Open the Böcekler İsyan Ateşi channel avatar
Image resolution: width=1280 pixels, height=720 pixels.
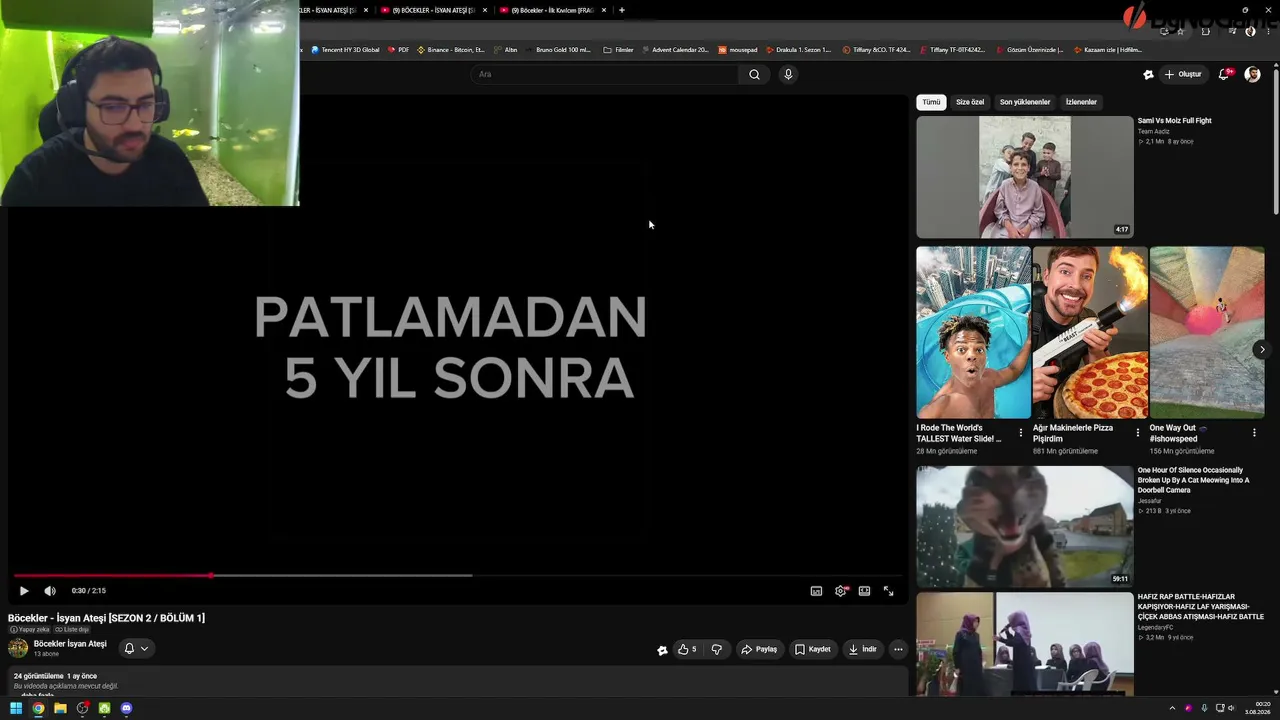pos(18,648)
